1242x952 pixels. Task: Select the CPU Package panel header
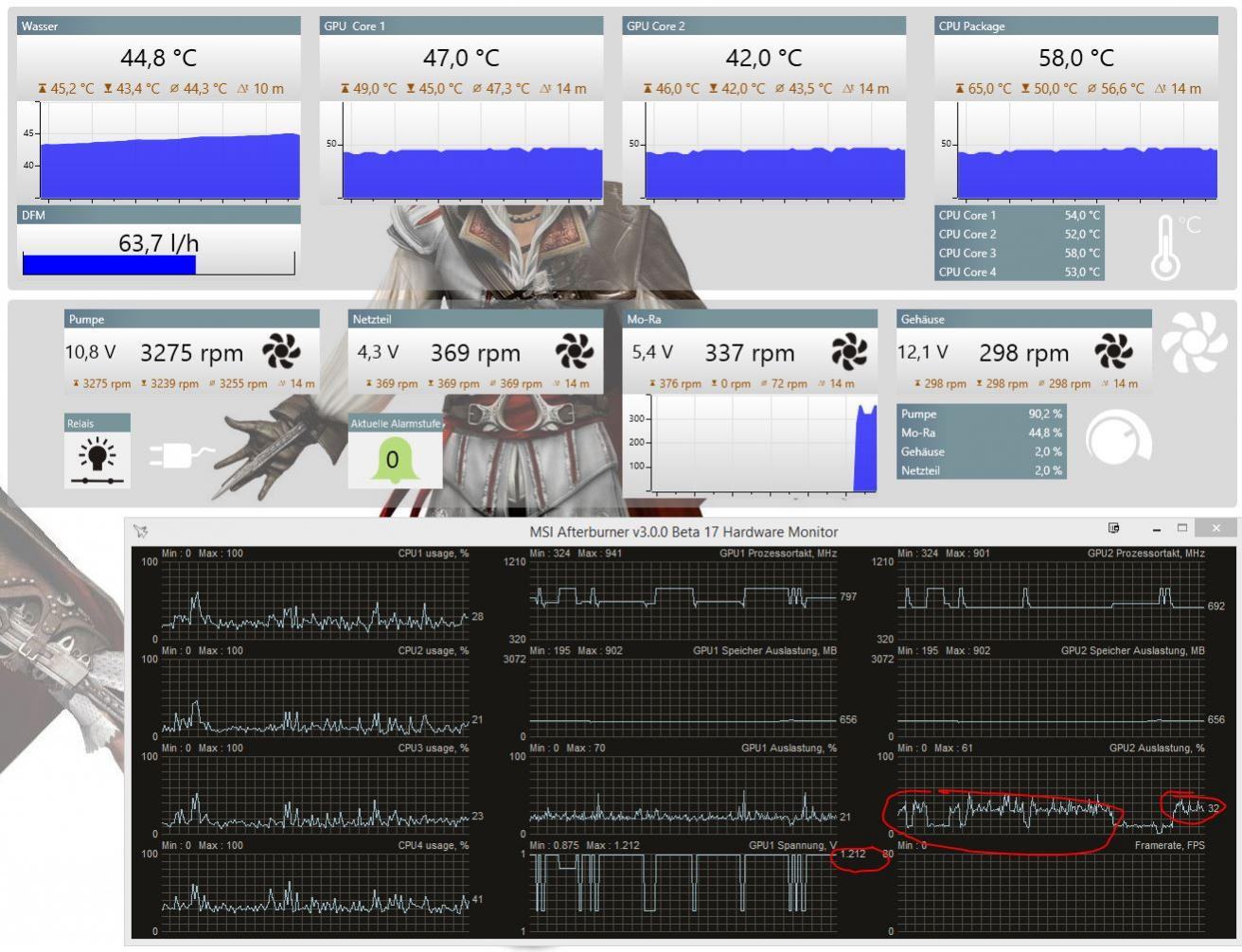pos(1077,26)
